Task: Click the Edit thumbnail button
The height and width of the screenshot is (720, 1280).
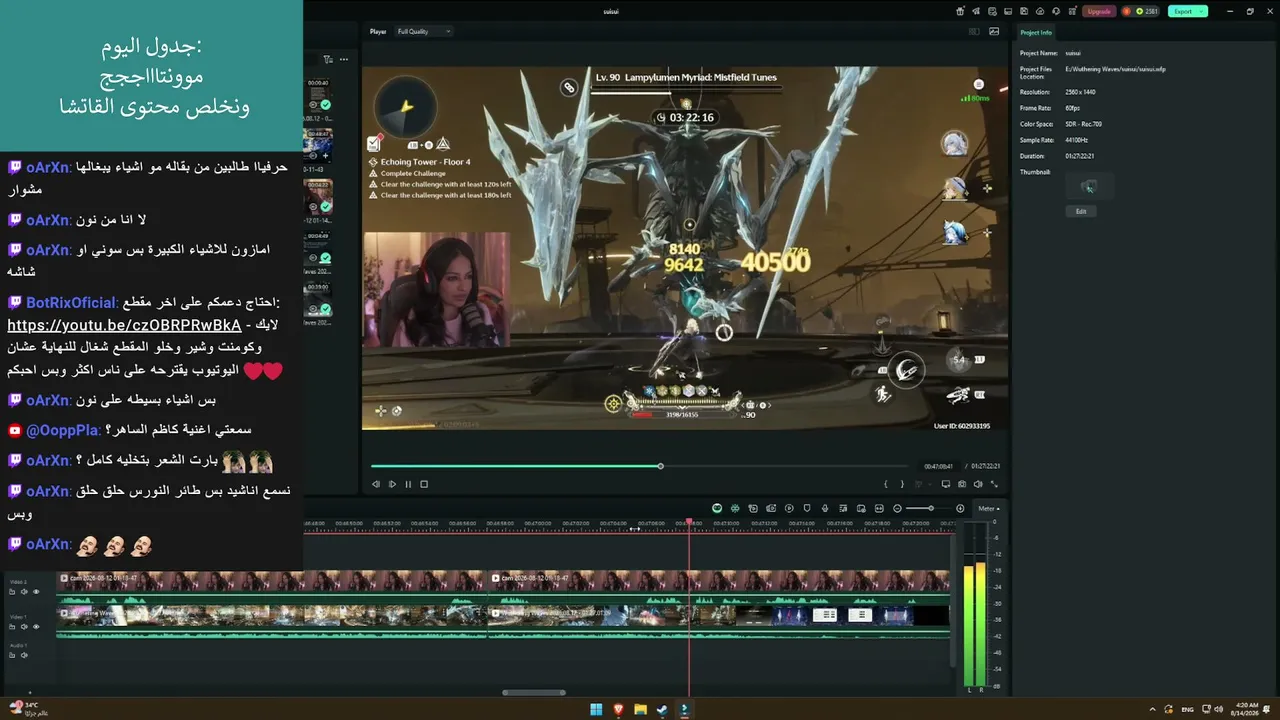Action: (x=1081, y=211)
